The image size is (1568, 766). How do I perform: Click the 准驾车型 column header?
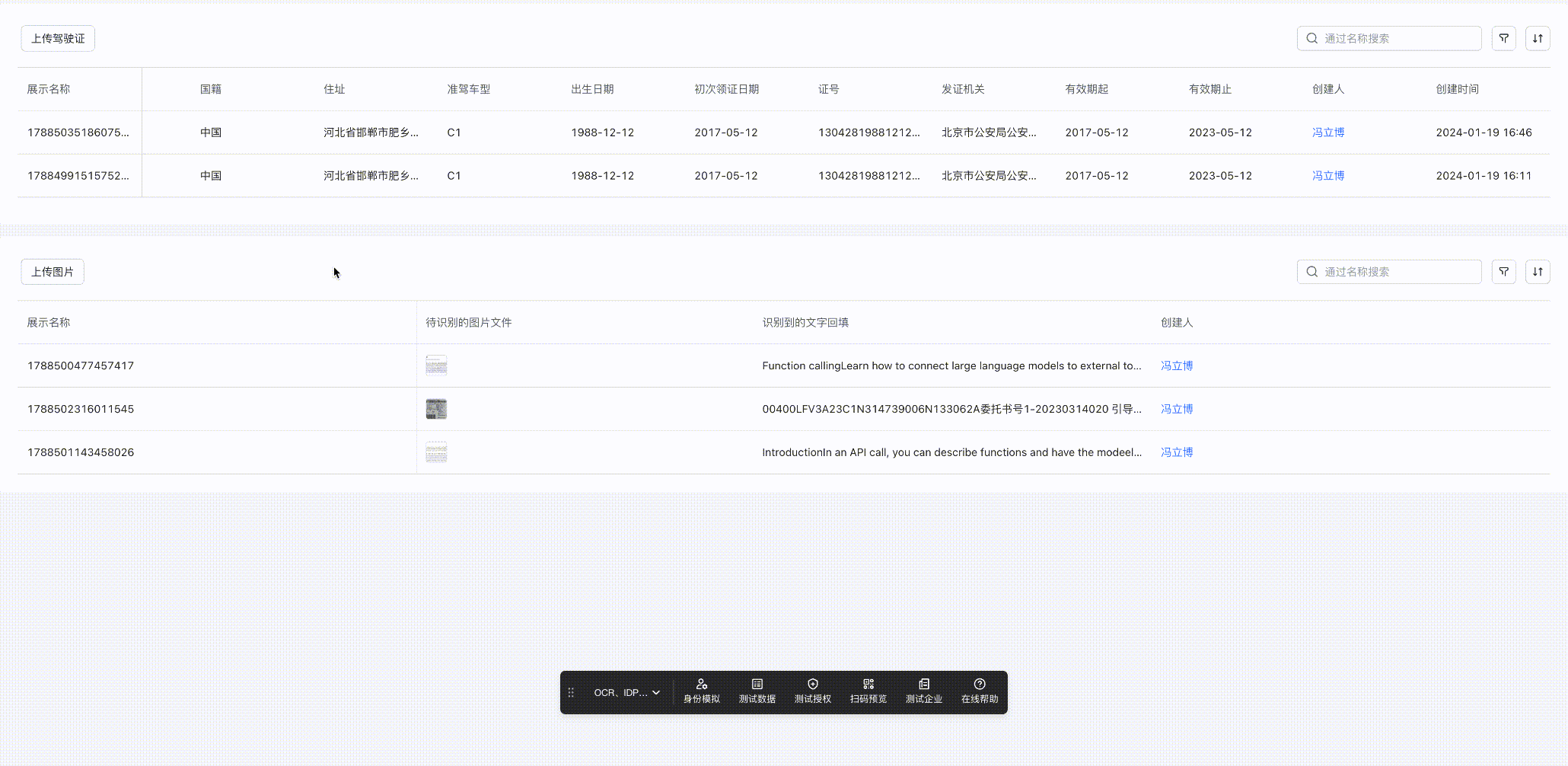tap(469, 89)
